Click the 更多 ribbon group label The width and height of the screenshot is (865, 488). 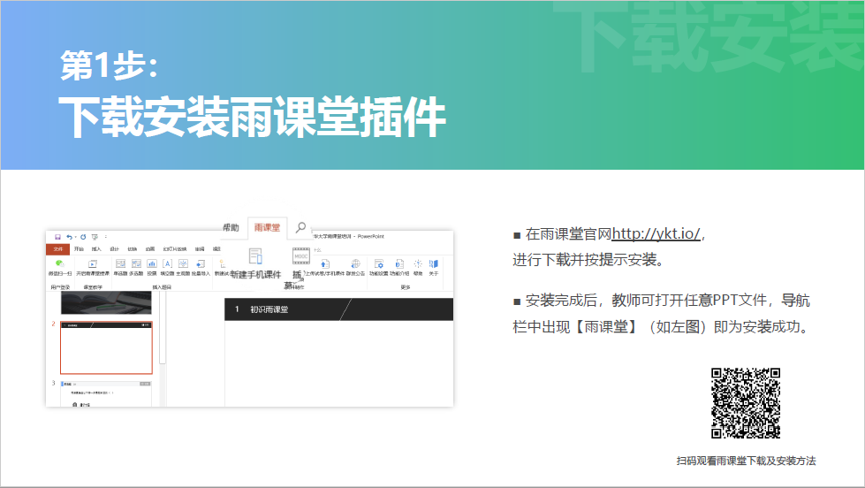[x=405, y=287]
